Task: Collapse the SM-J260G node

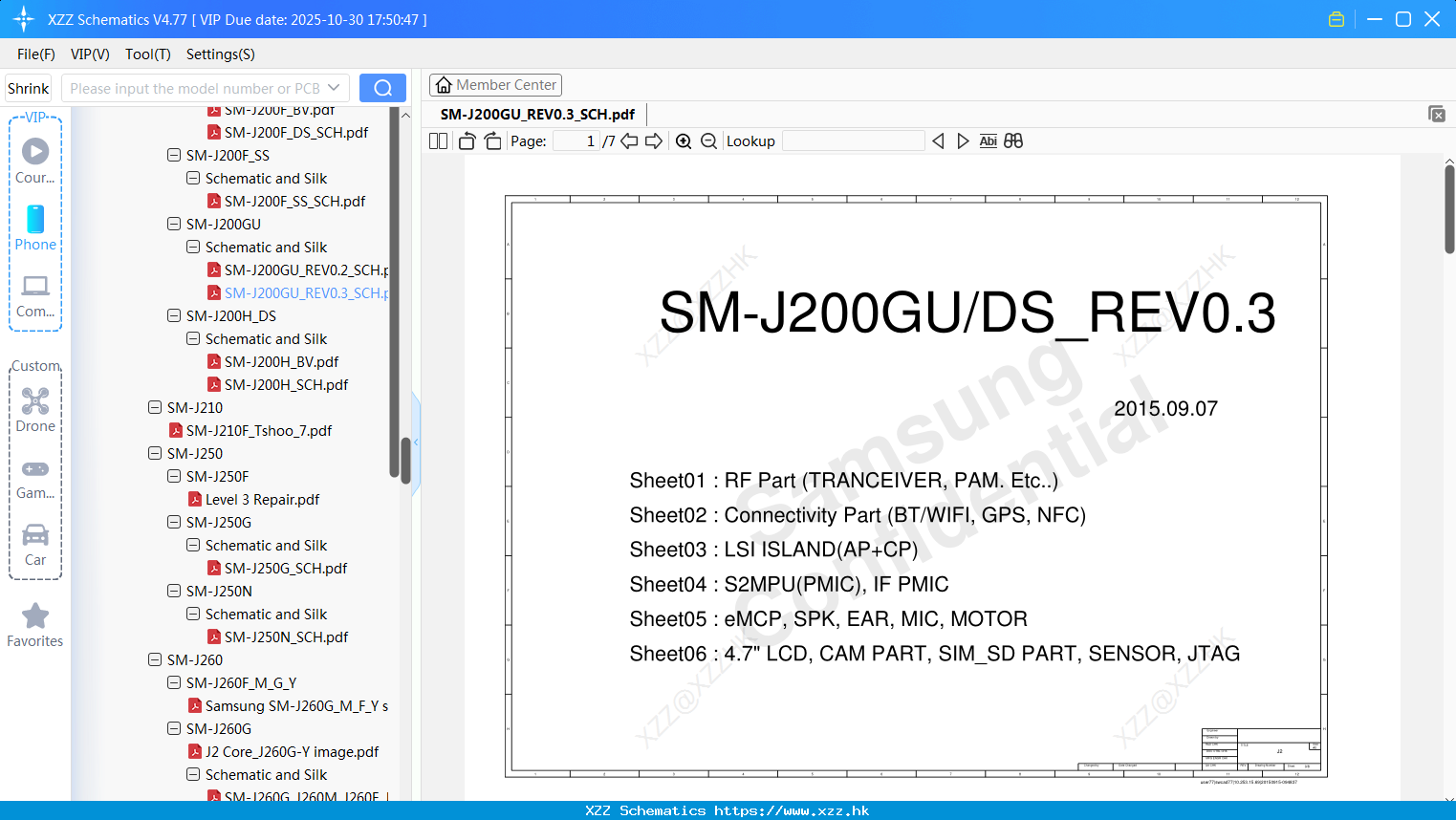Action: [174, 728]
